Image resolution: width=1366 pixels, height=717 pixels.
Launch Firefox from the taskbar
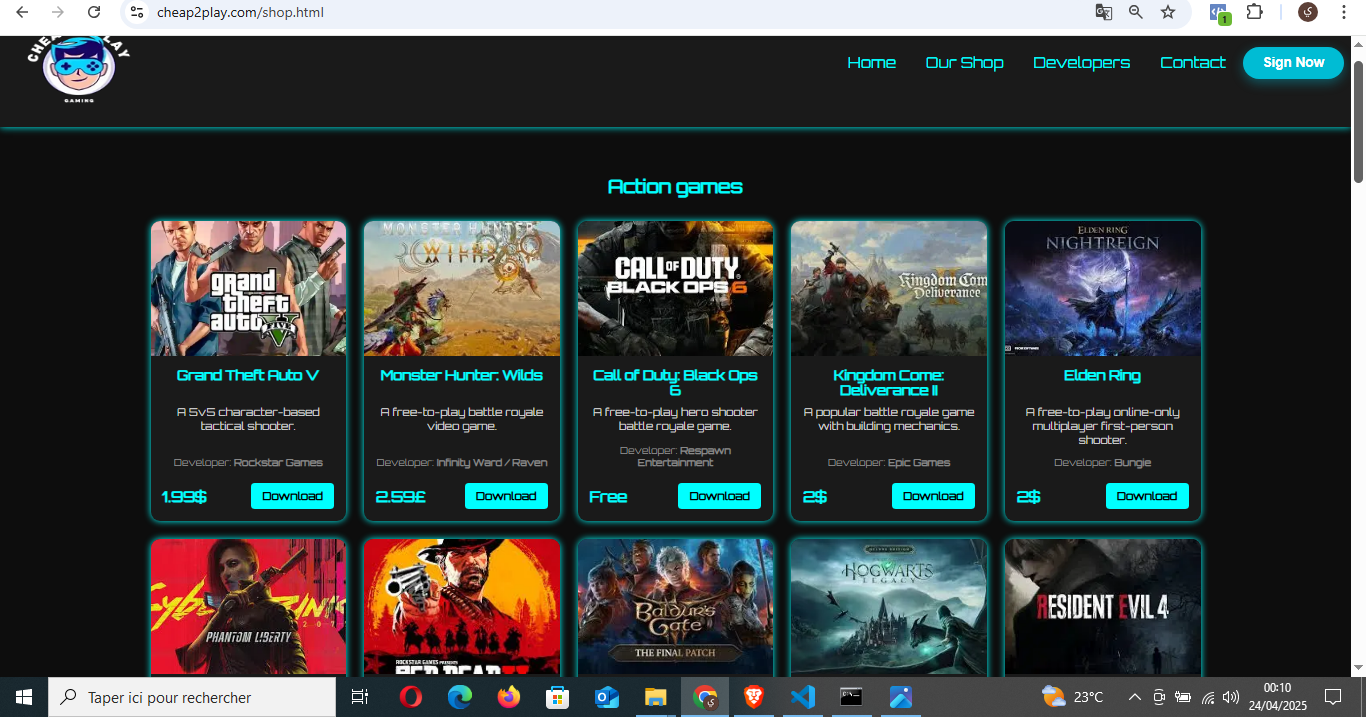509,697
